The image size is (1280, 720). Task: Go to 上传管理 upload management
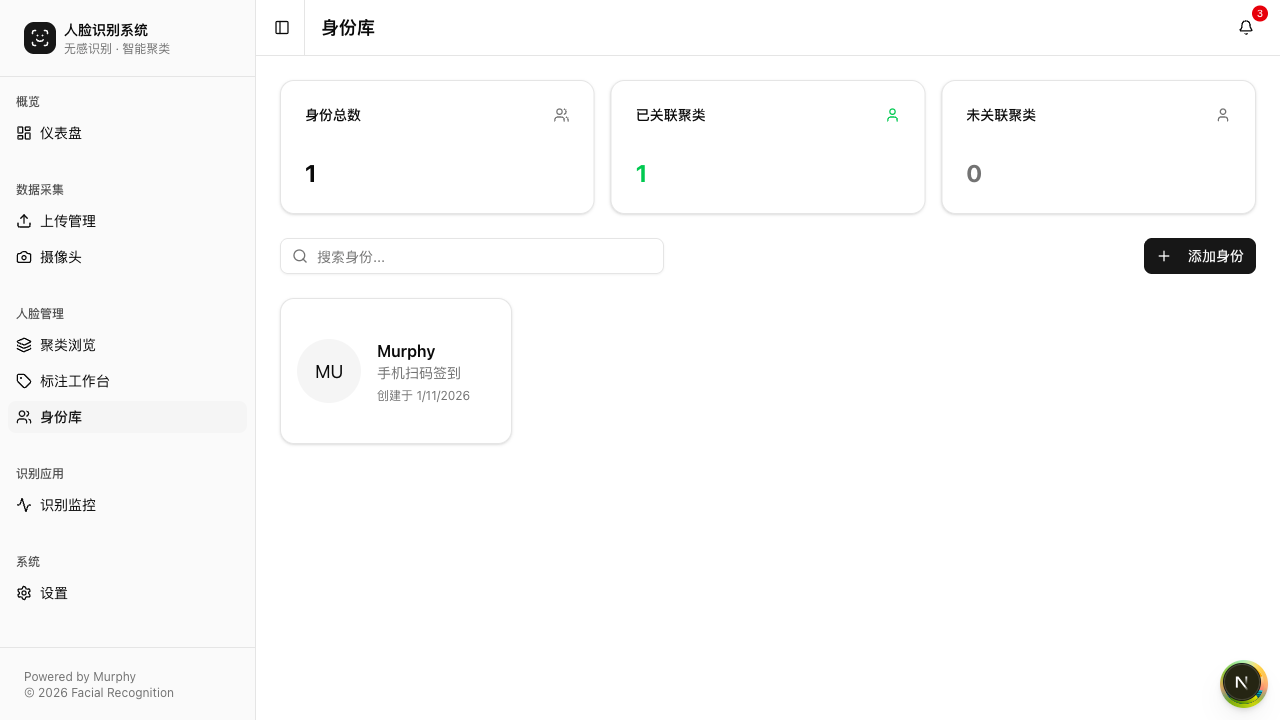68,221
